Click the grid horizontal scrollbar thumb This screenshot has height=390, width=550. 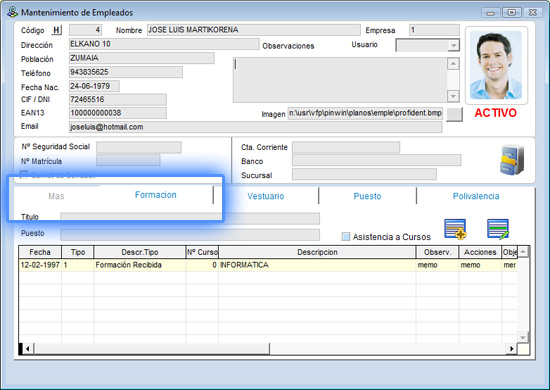(x=152, y=349)
